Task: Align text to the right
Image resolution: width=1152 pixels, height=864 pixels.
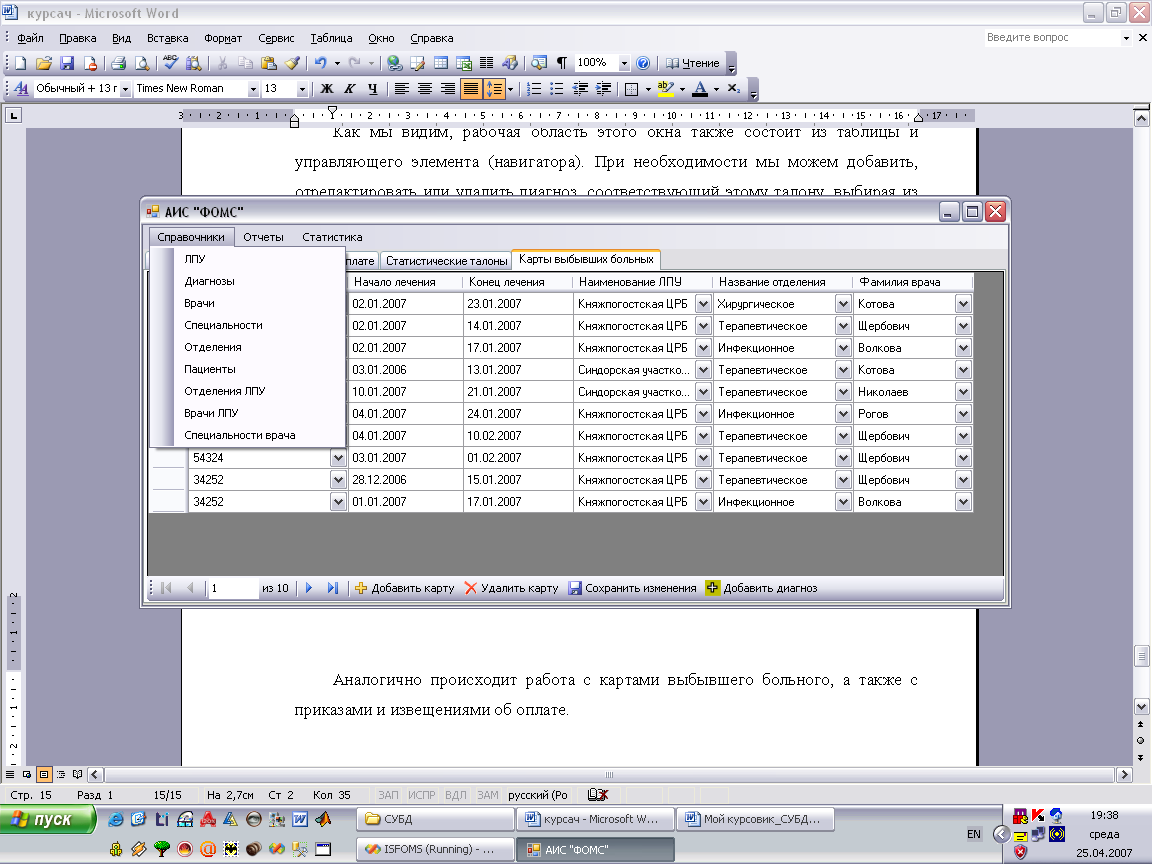Action: tap(447, 89)
